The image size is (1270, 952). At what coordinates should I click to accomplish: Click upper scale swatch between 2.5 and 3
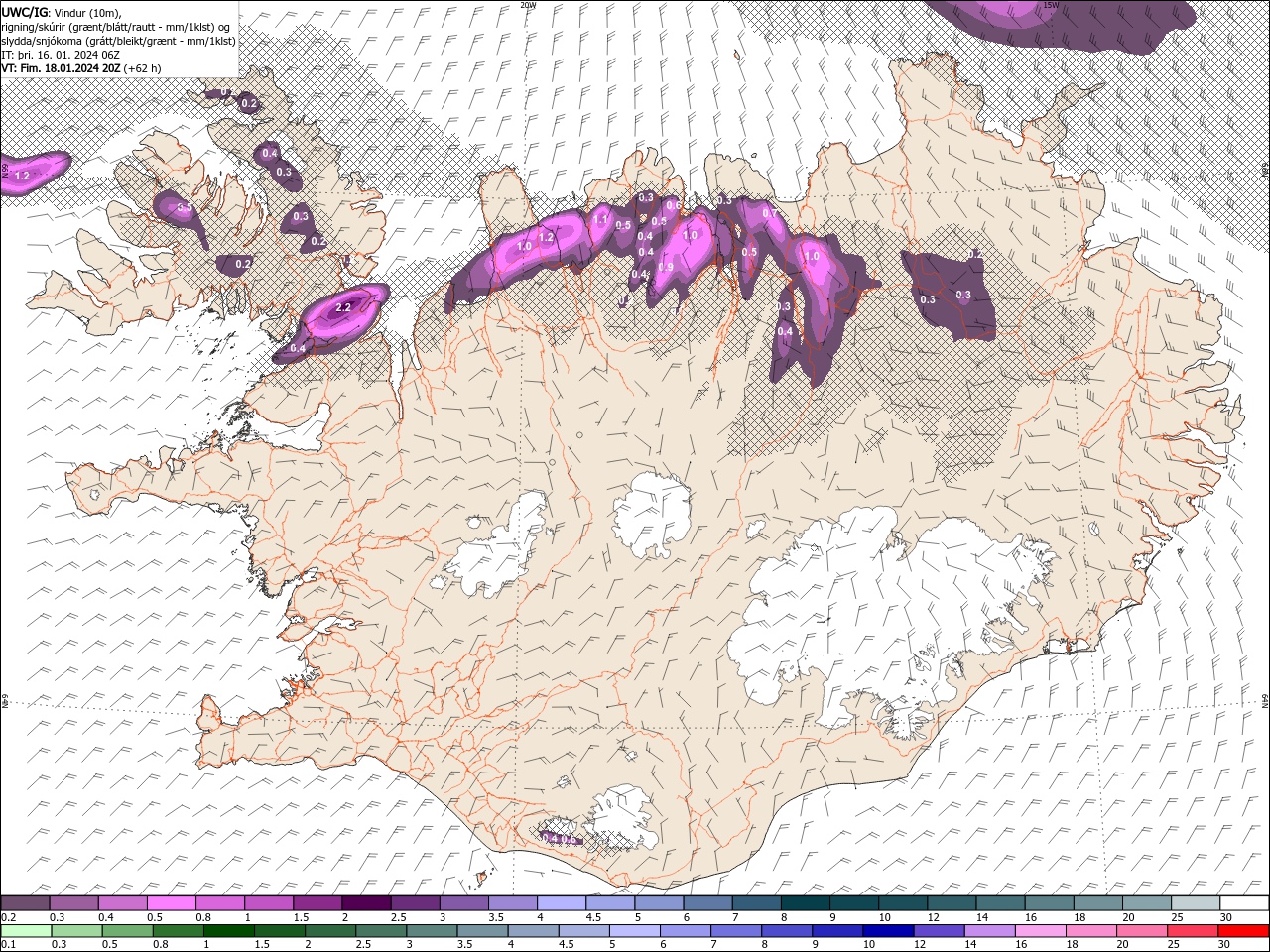pos(415,903)
